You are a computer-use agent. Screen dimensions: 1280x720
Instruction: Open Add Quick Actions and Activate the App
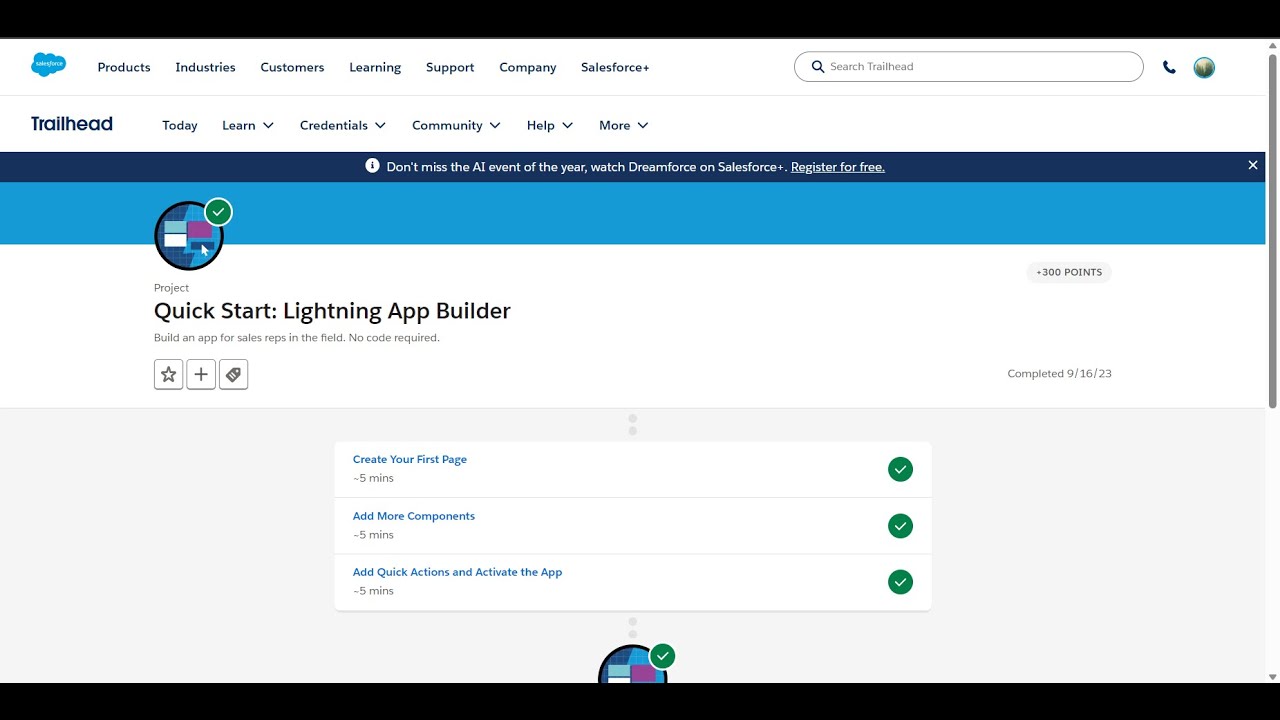pyautogui.click(x=457, y=572)
